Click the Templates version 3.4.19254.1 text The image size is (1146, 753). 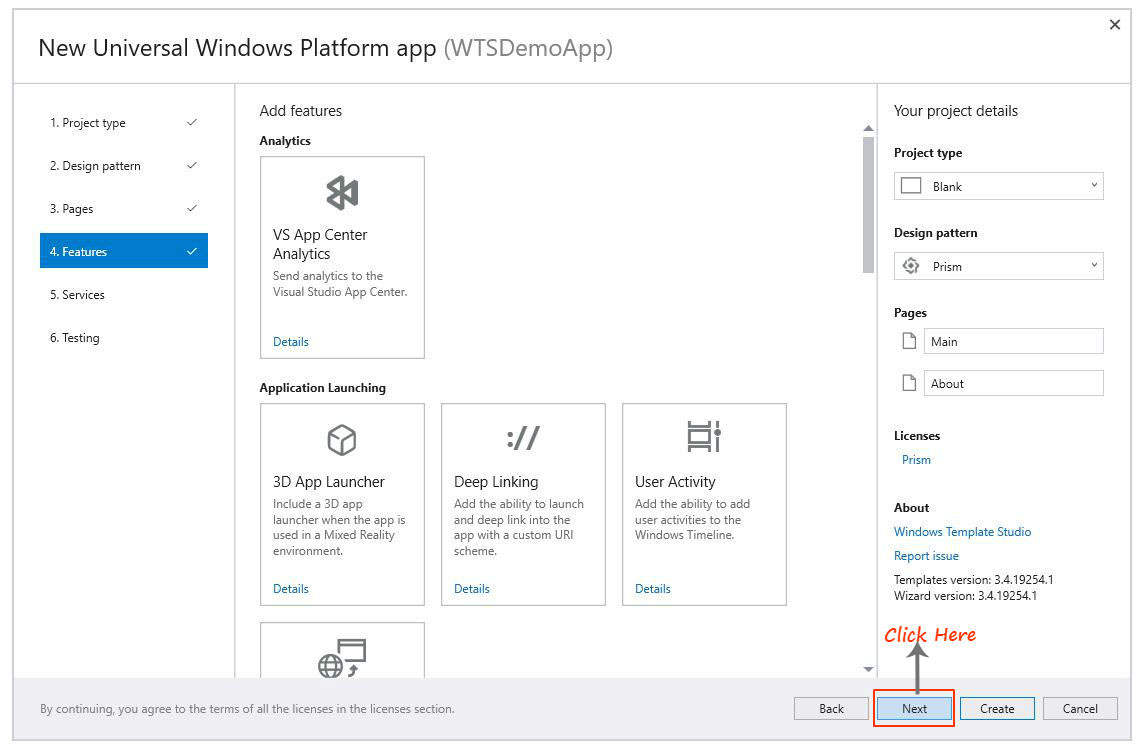(x=974, y=580)
